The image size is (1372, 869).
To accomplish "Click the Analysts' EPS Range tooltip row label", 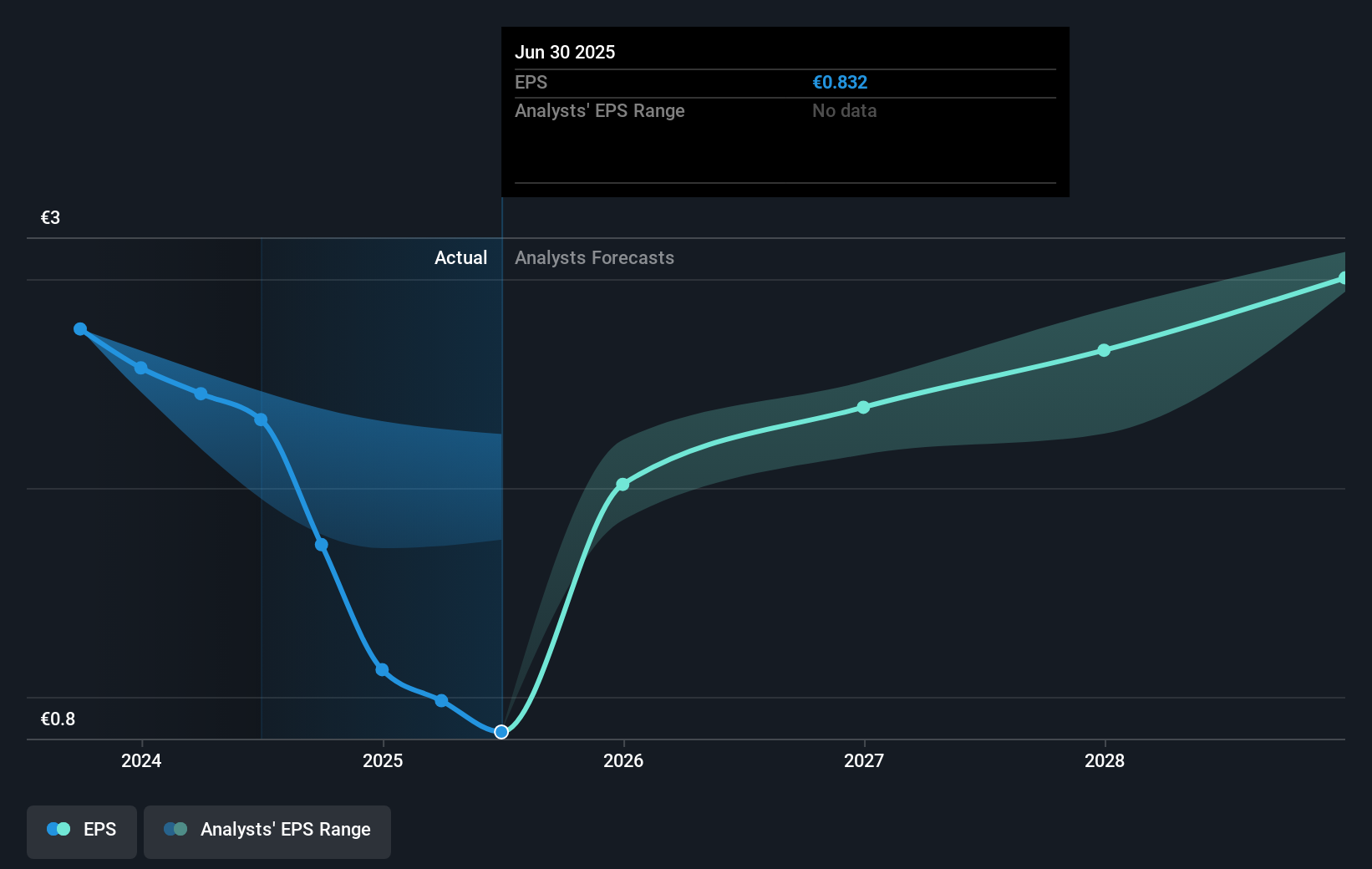I will [600, 111].
